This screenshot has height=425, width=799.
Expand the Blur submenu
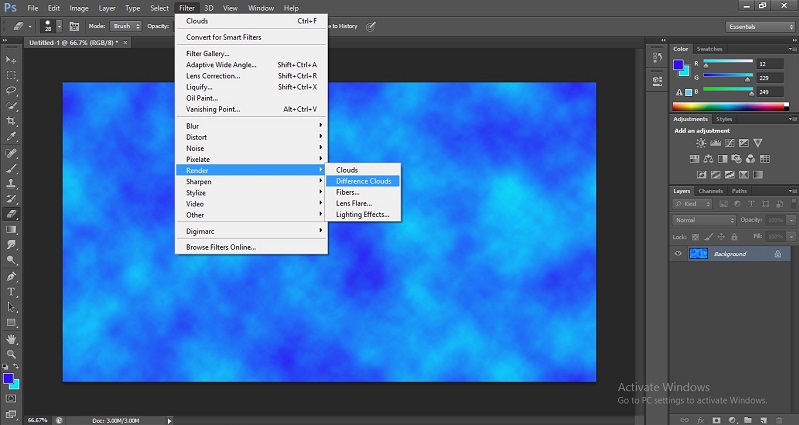pos(251,126)
